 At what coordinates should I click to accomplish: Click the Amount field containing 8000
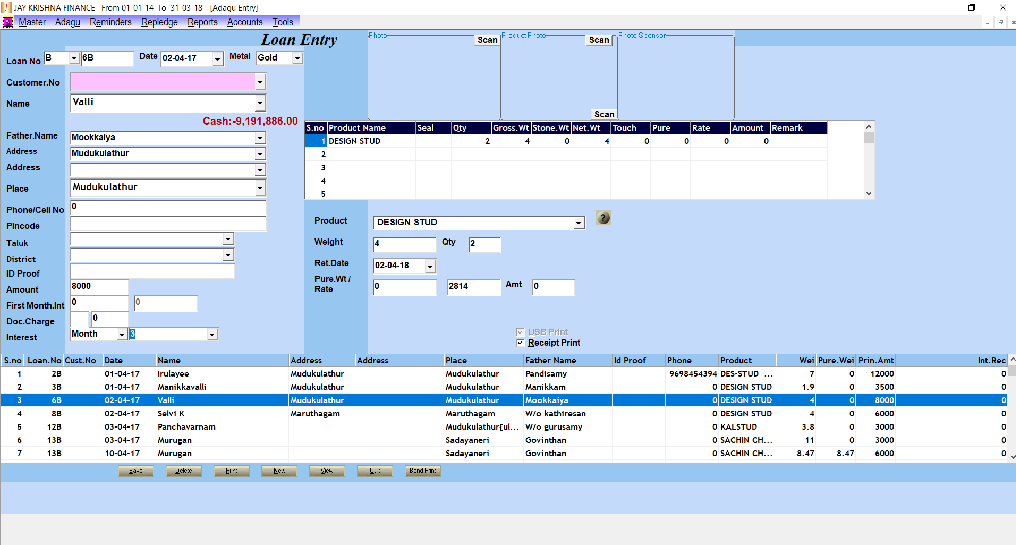[98, 286]
